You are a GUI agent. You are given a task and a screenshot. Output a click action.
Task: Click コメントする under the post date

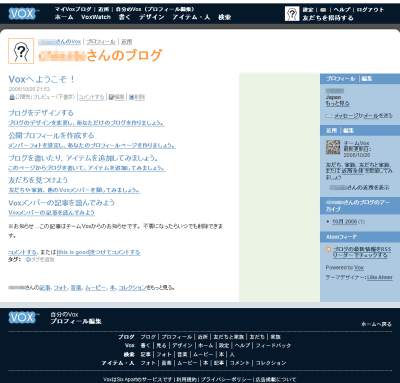(91, 97)
